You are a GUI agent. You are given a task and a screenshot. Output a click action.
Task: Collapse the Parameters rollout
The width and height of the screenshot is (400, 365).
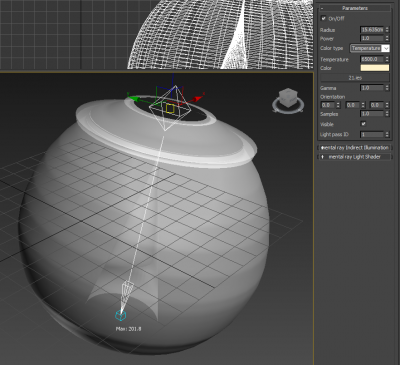pyautogui.click(x=355, y=8)
